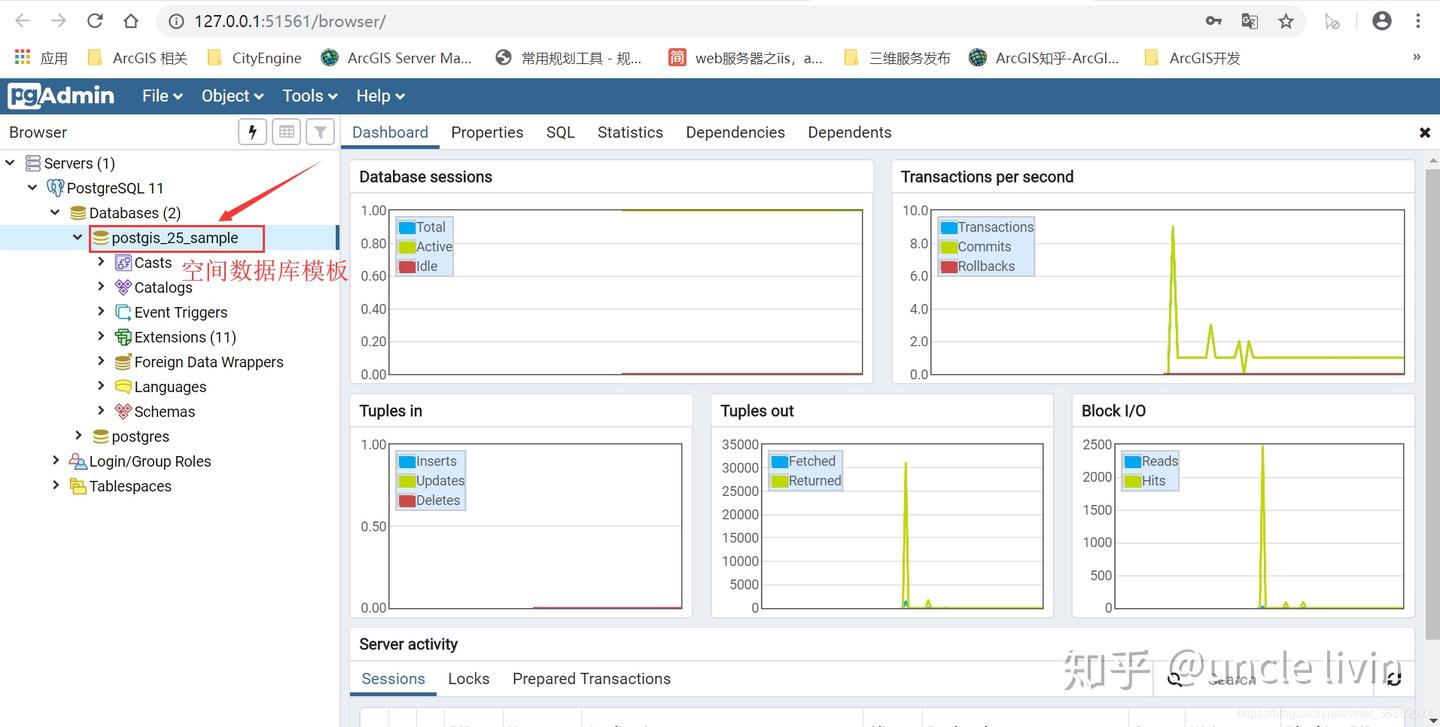
Task: Expand the Schemas node
Action: point(101,411)
